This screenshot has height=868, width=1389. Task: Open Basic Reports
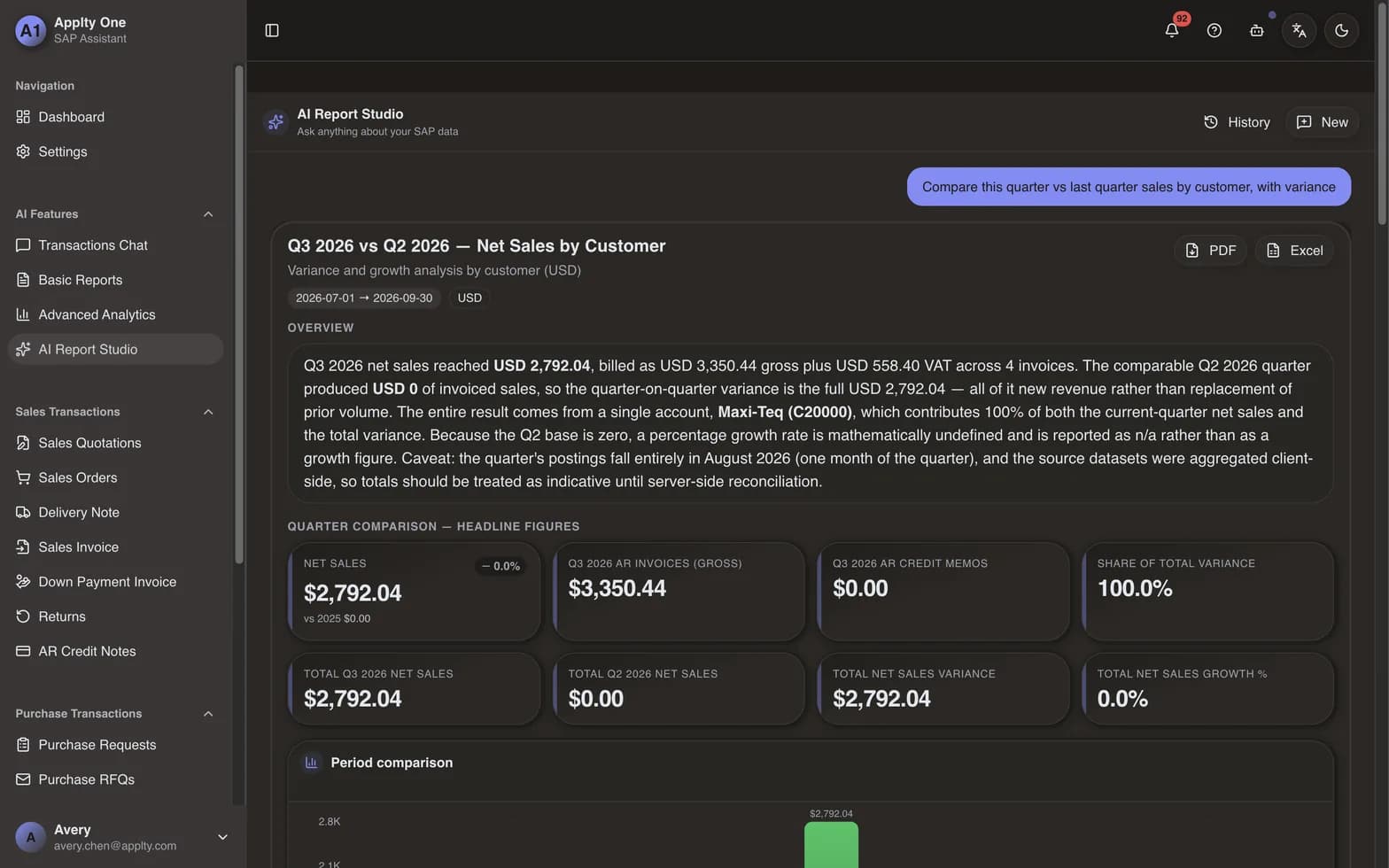(x=115, y=280)
